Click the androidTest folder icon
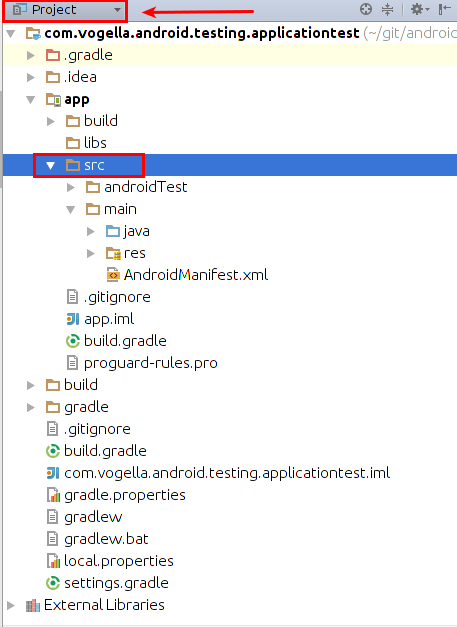This screenshot has height=627, width=457. [93, 187]
